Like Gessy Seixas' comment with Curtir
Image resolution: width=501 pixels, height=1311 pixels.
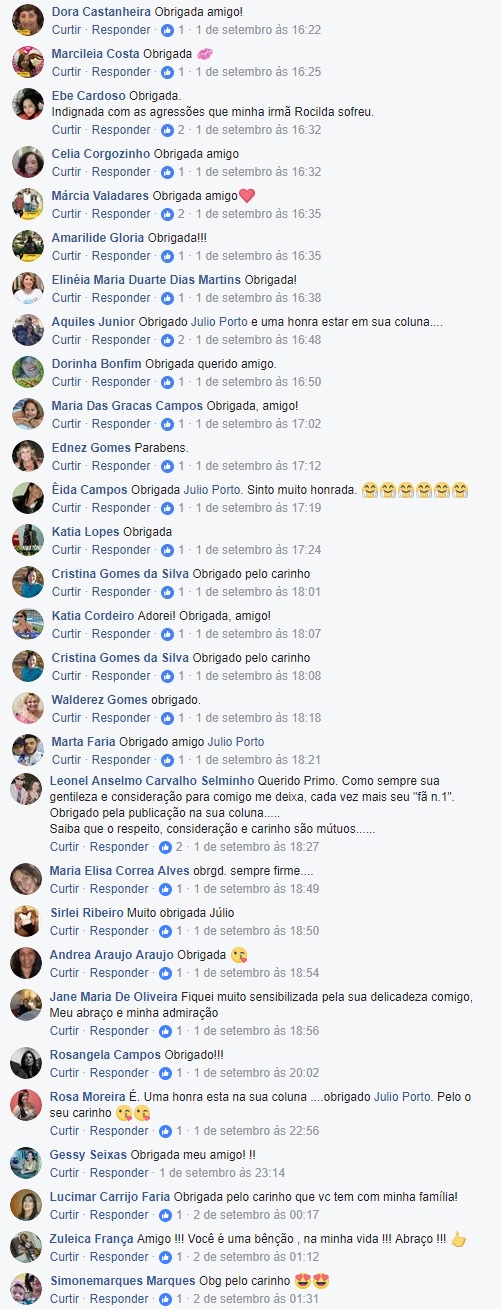pyautogui.click(x=65, y=1173)
